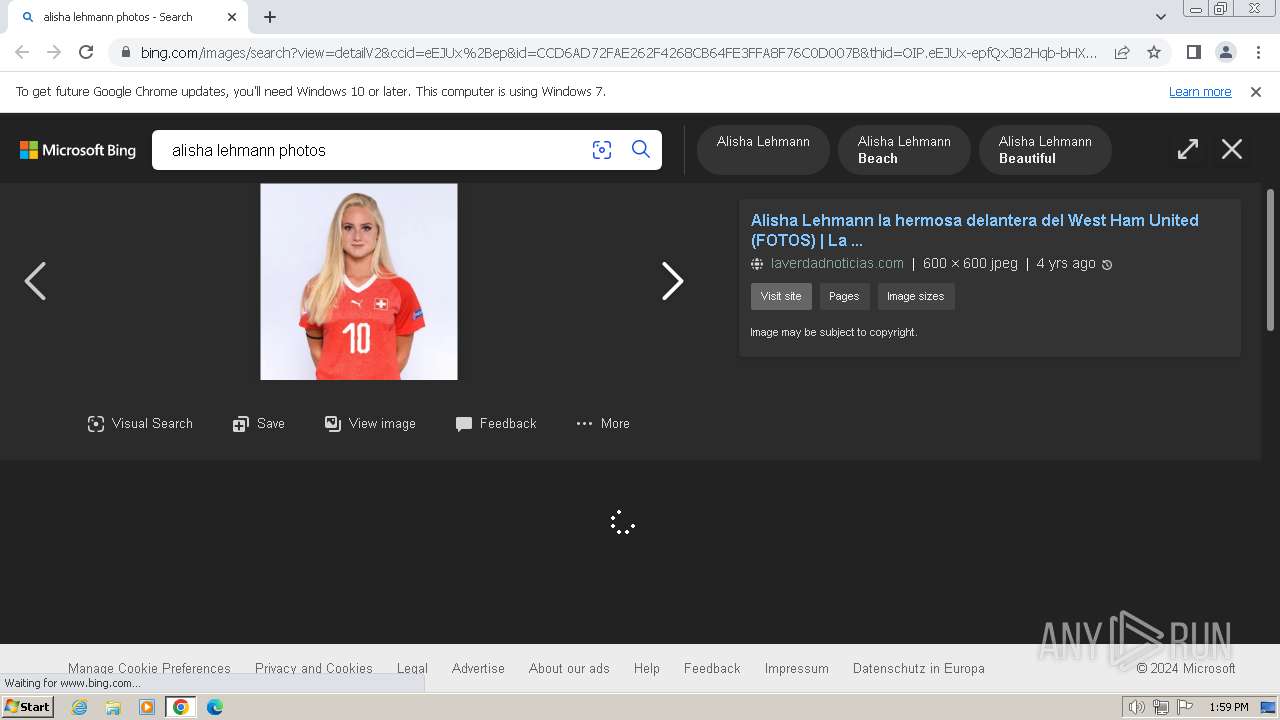1280x720 pixels.
Task: Click the Action Center flag tray icon
Action: pyautogui.click(x=1185, y=707)
